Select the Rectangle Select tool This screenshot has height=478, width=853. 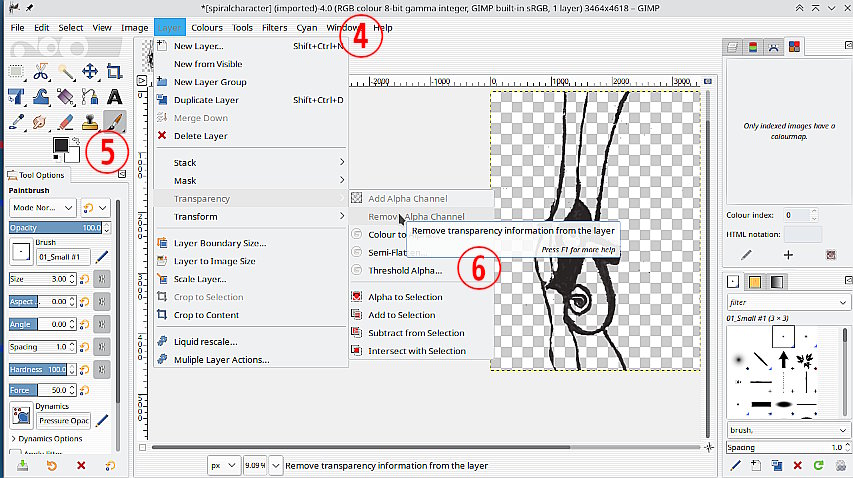tap(16, 71)
